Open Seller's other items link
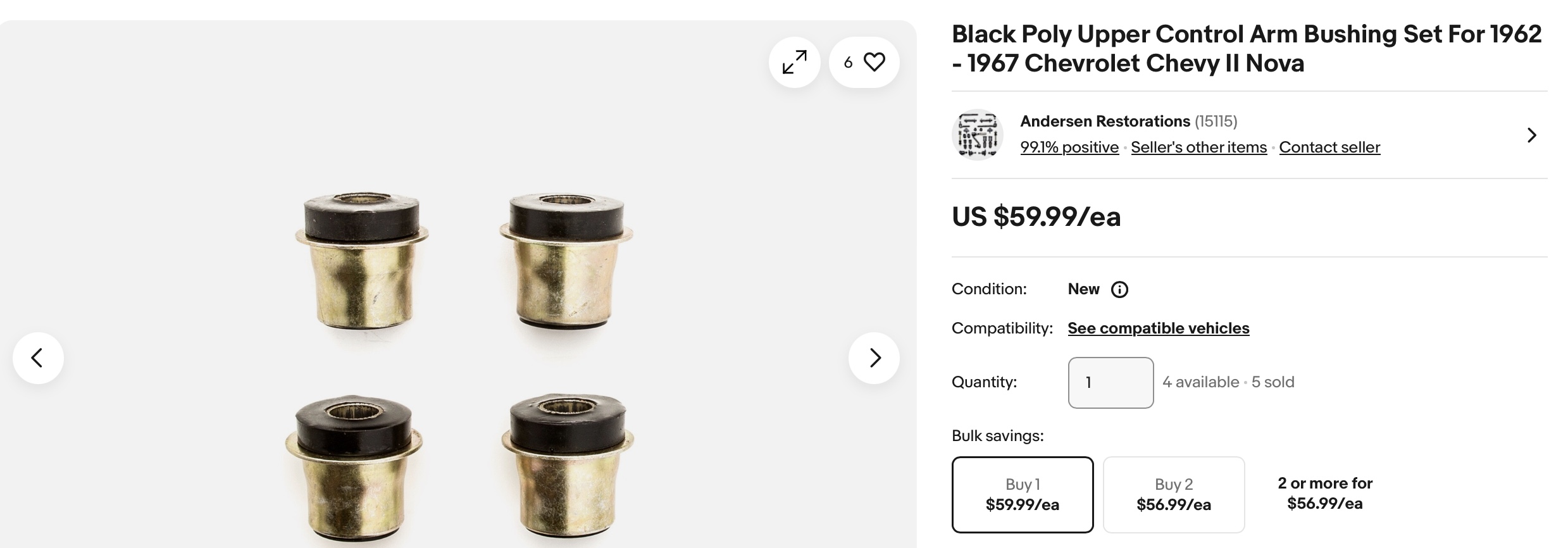 1198,147
